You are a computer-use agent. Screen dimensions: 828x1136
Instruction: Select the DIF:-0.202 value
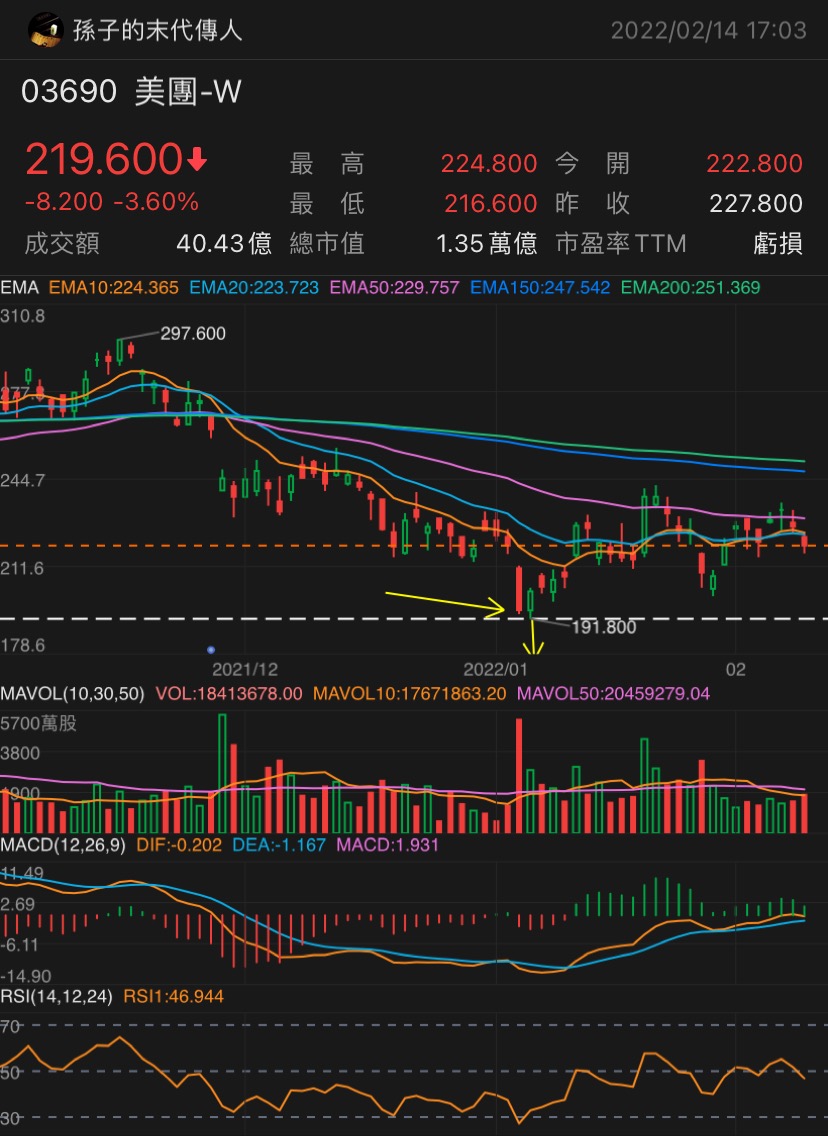click(x=179, y=845)
